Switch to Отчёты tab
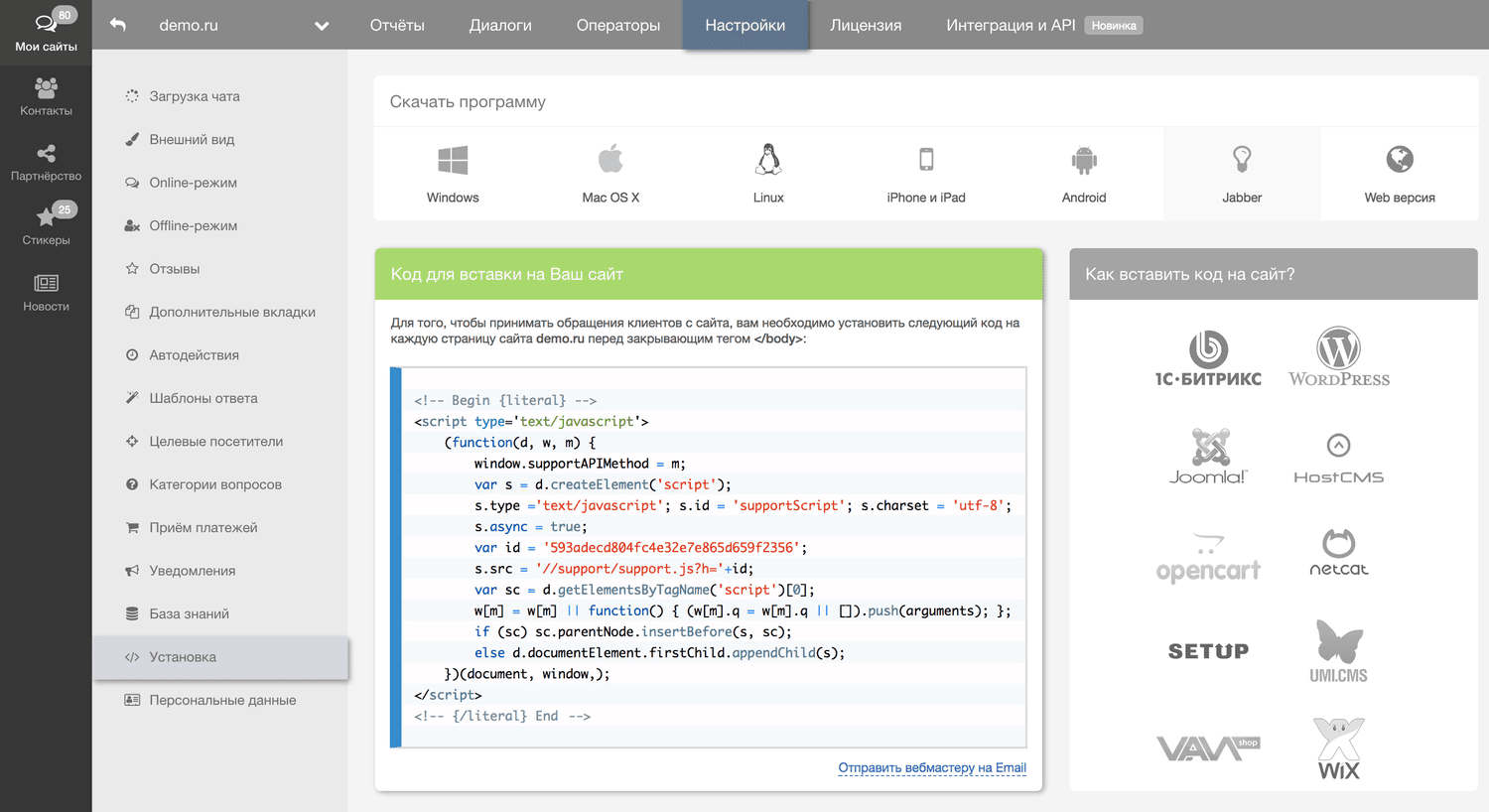The width and height of the screenshot is (1489, 812). click(x=397, y=25)
